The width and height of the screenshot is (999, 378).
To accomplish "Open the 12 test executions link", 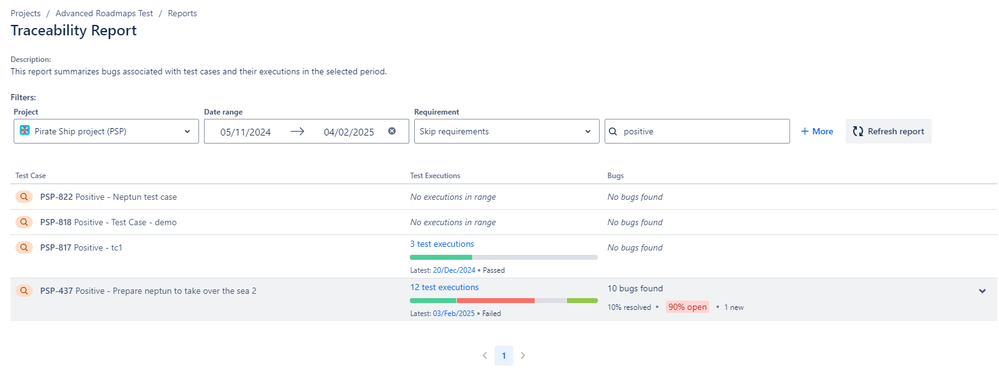I will 444,287.
